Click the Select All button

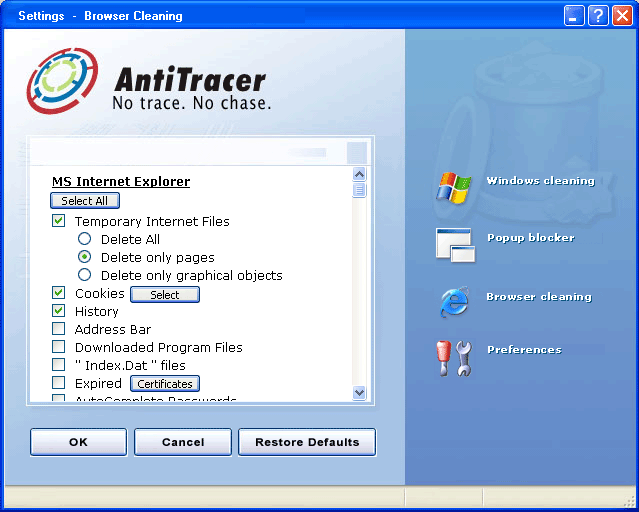[x=85, y=201]
